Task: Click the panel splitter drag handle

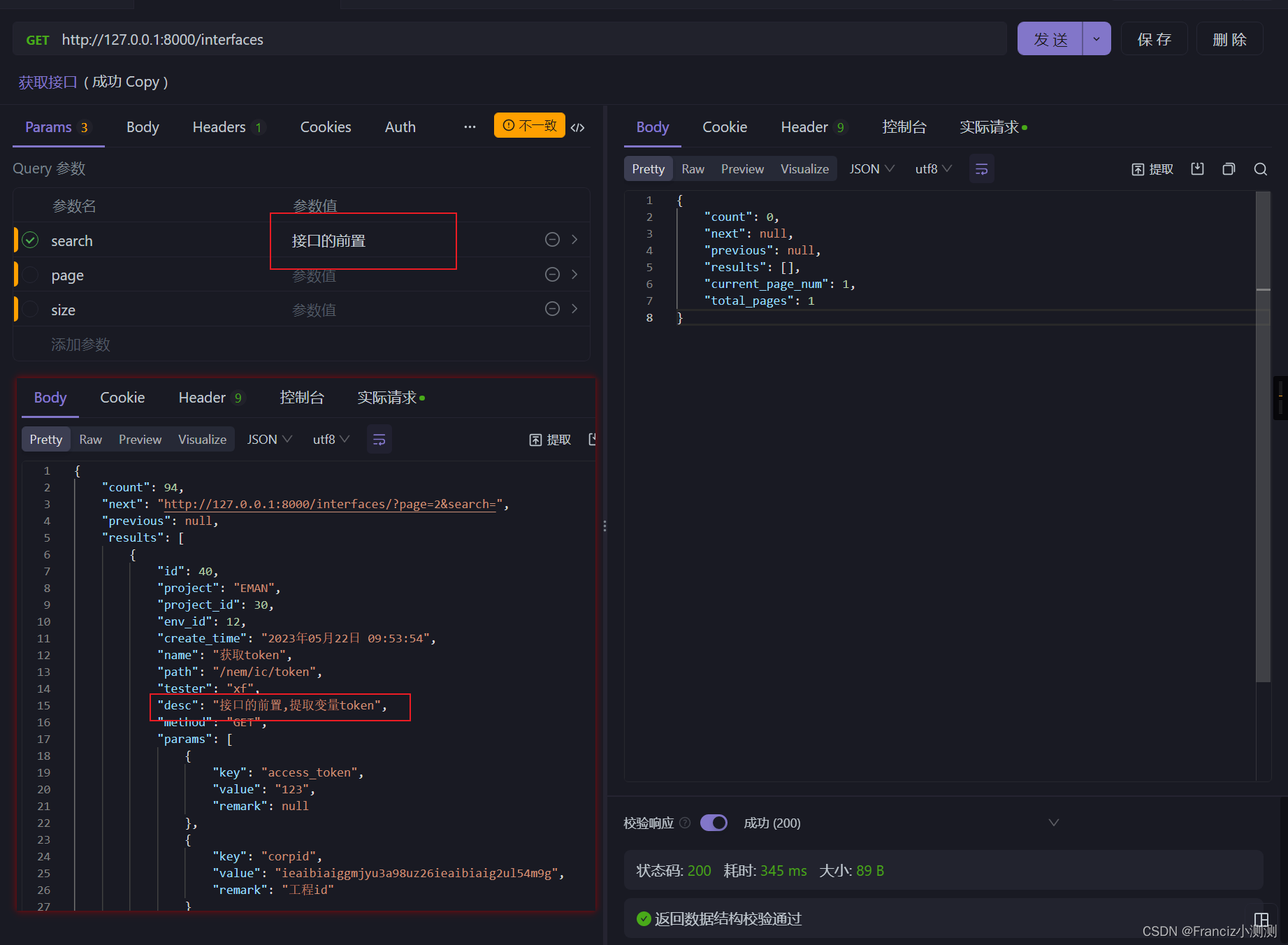Action: tap(605, 526)
